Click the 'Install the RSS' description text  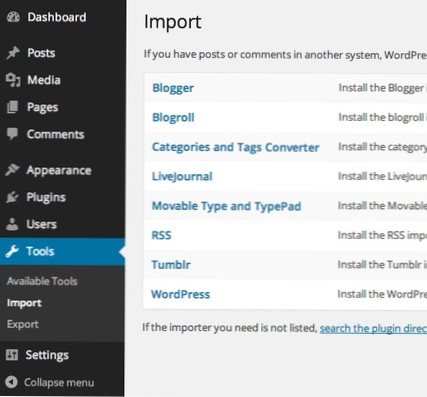382,235
